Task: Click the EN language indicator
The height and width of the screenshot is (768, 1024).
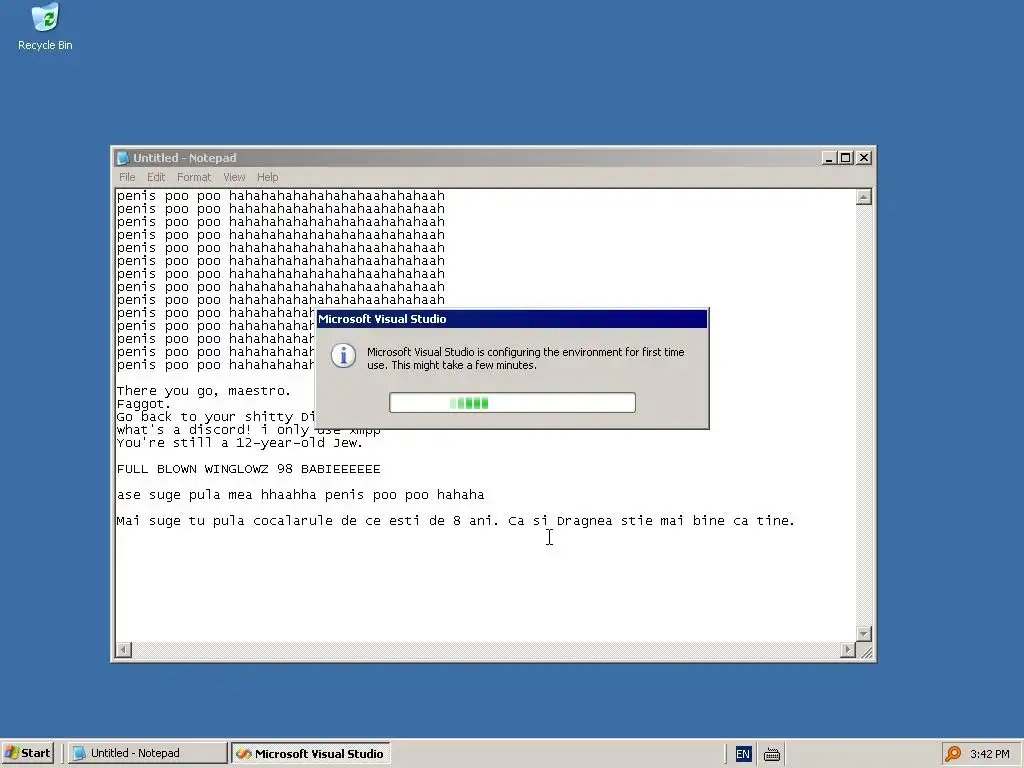Action: 743,754
